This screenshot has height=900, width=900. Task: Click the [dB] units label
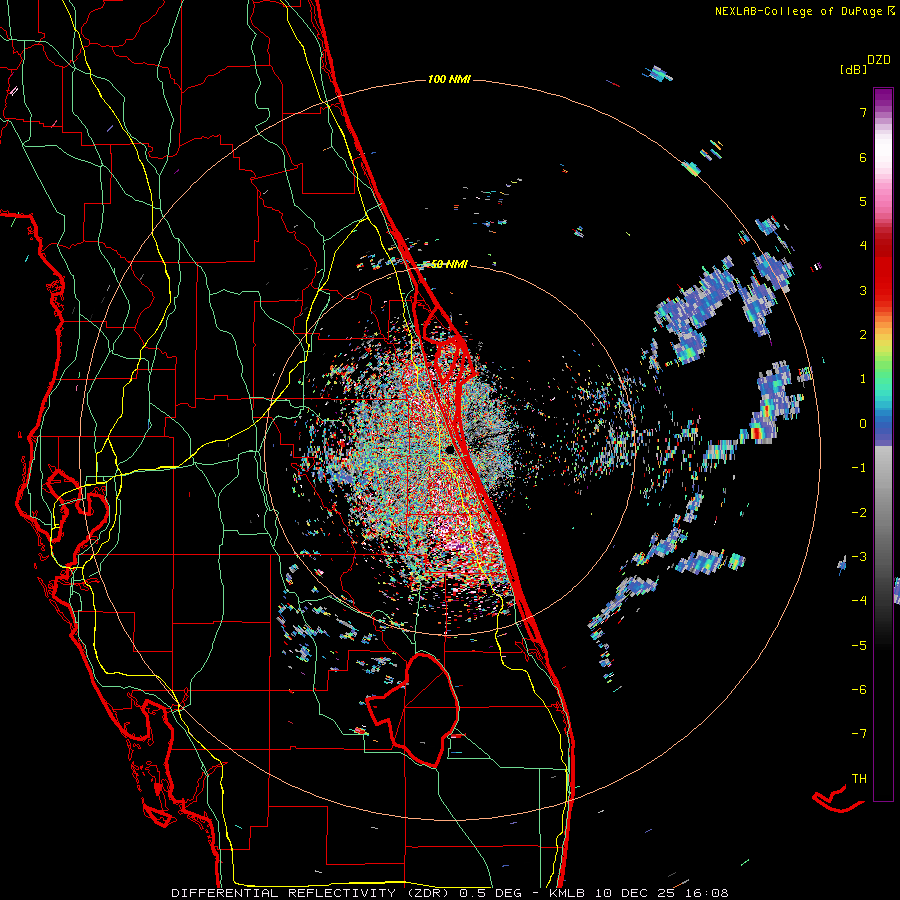853,69
